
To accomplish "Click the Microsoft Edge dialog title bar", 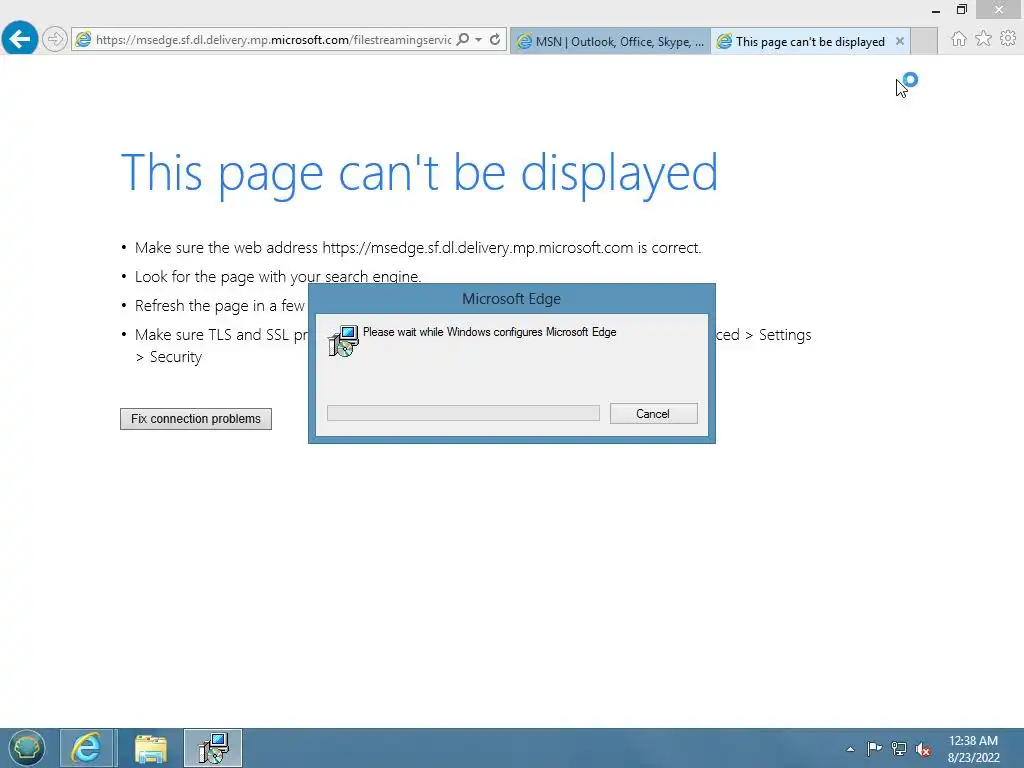I will (511, 298).
